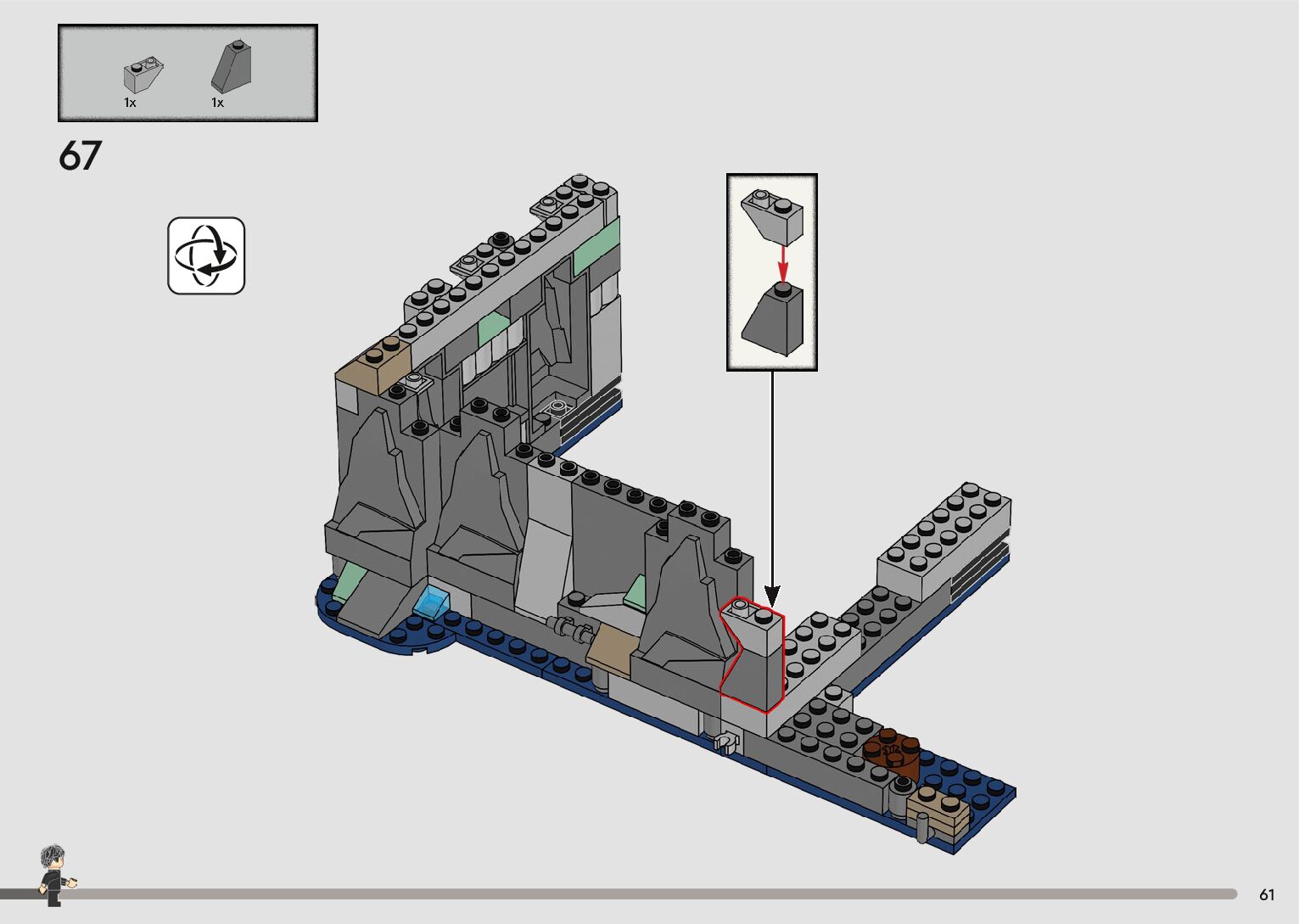Click the 1x label under the inverted slope
Image resolution: width=1299 pixels, height=924 pixels.
pyautogui.click(x=130, y=103)
